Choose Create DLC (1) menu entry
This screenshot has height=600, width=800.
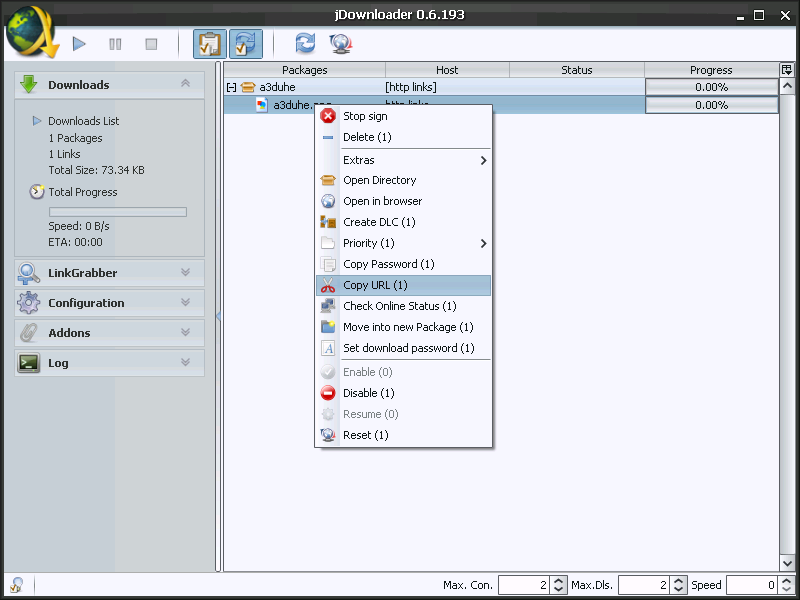(x=404, y=222)
